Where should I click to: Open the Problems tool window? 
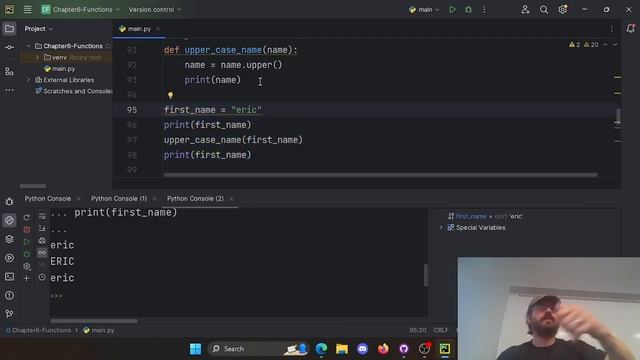(9, 295)
